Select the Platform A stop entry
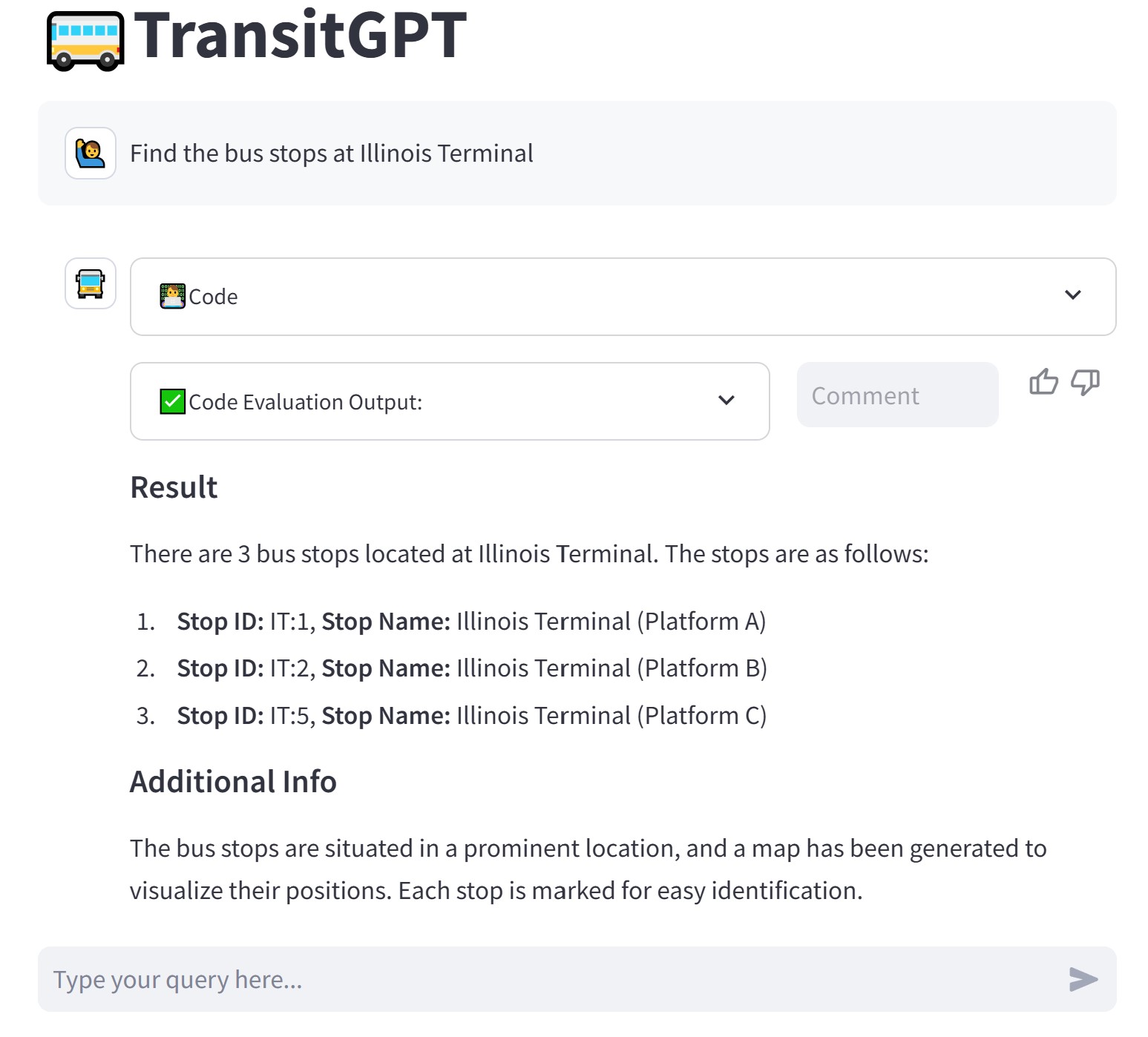 pyautogui.click(x=471, y=621)
